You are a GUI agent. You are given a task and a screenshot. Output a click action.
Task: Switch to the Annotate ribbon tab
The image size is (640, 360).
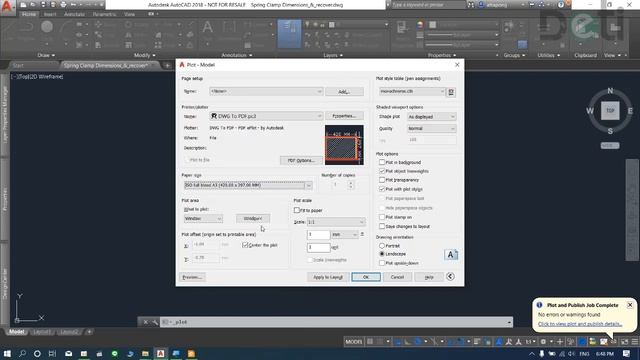(74, 14)
